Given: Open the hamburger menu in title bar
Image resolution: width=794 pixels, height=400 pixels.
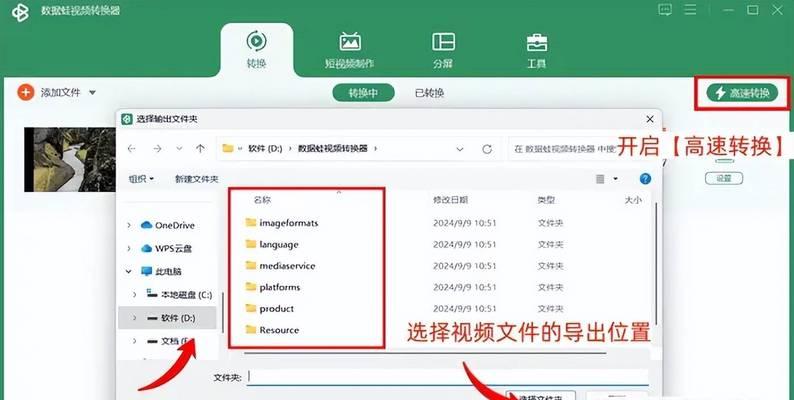Looking at the screenshot, I should 690,10.
